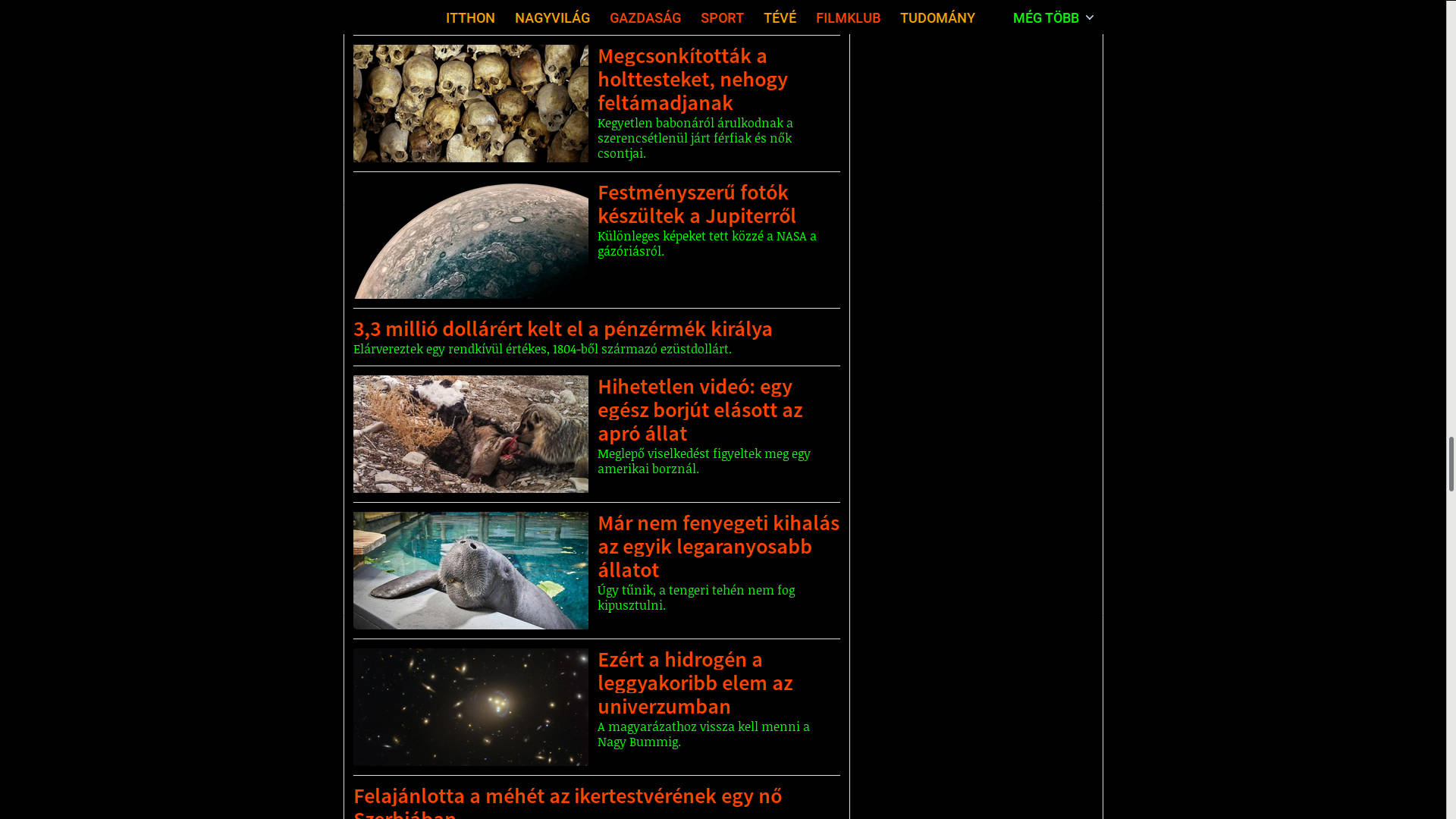Open the Jupiter photo thumbnail
The width and height of the screenshot is (1456, 819).
[x=470, y=240]
